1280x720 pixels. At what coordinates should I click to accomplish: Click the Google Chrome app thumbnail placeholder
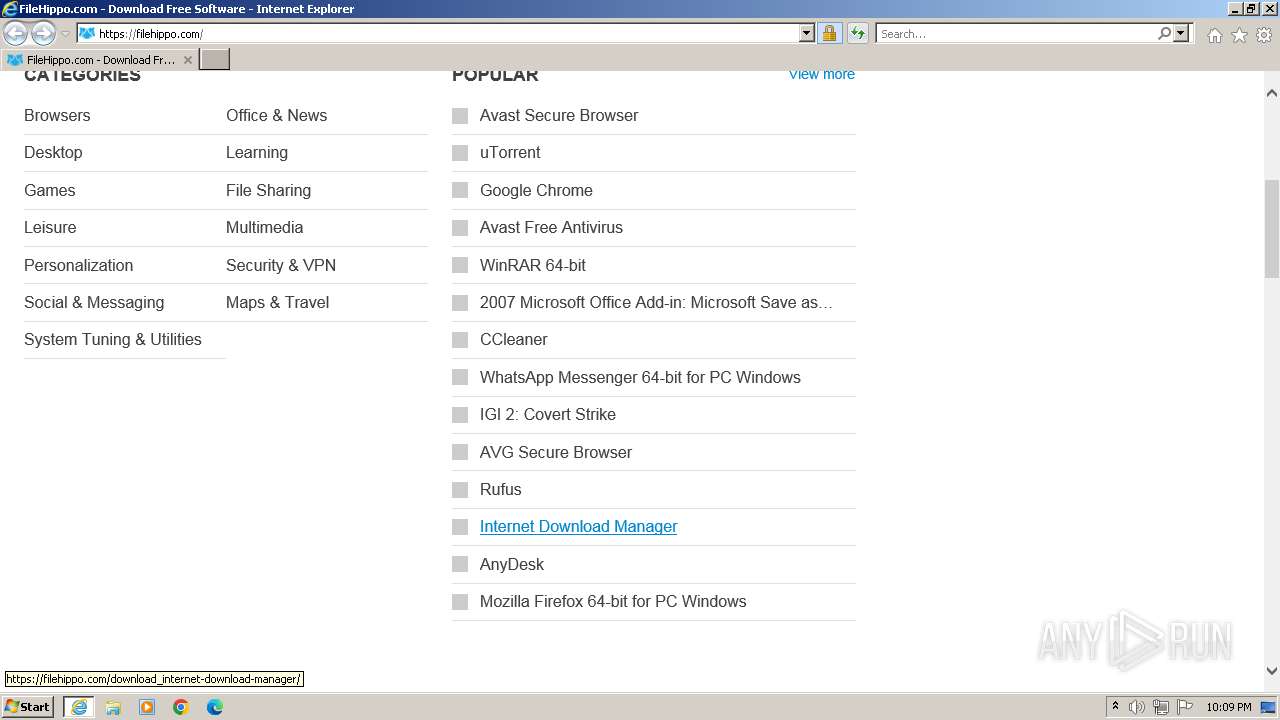460,190
